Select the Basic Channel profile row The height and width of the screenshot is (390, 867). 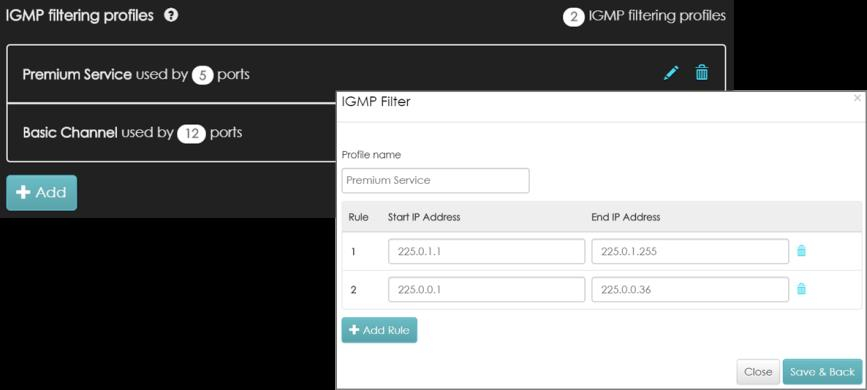(x=171, y=133)
